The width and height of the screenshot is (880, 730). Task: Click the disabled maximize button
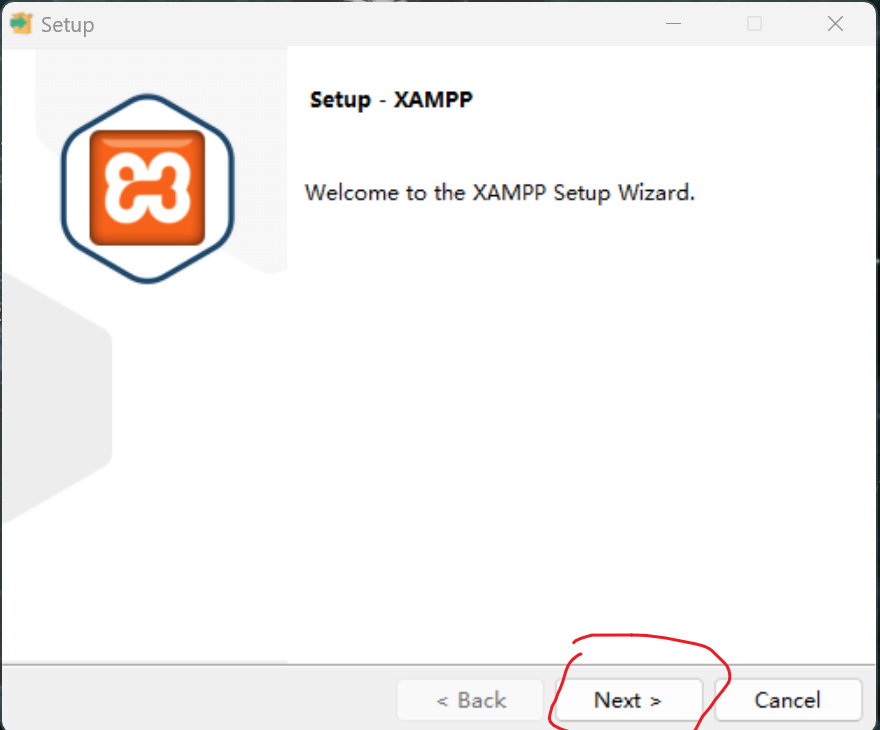[x=754, y=24]
